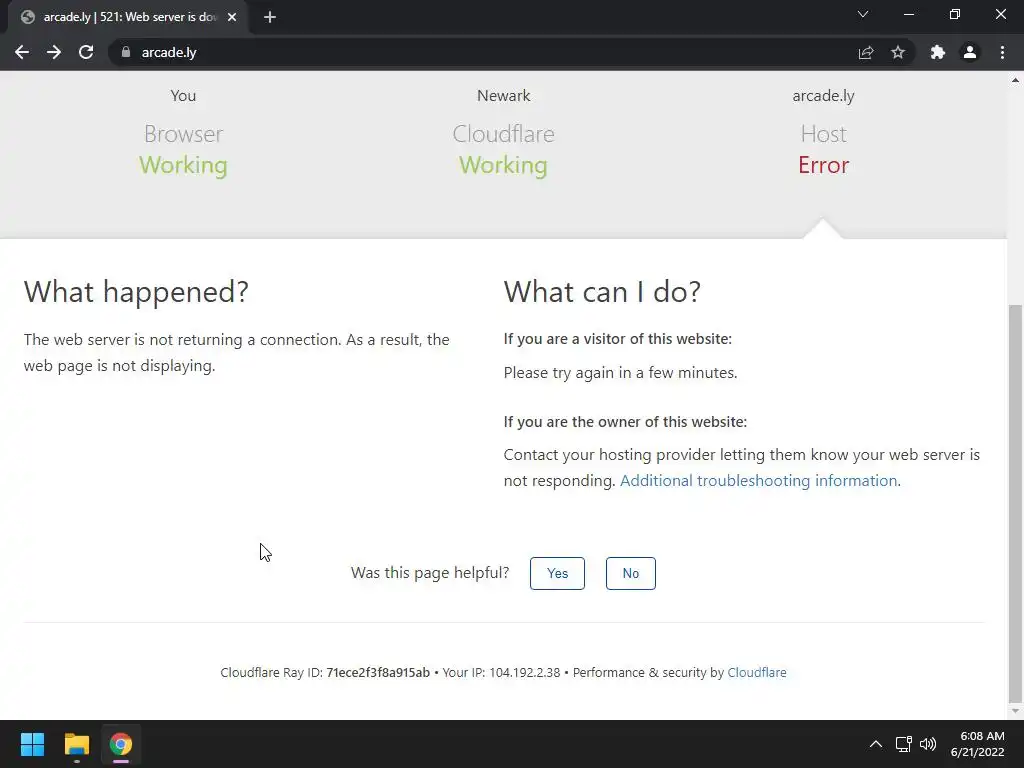The width and height of the screenshot is (1024, 768).
Task: Share this page using the share icon
Action: pos(866,52)
